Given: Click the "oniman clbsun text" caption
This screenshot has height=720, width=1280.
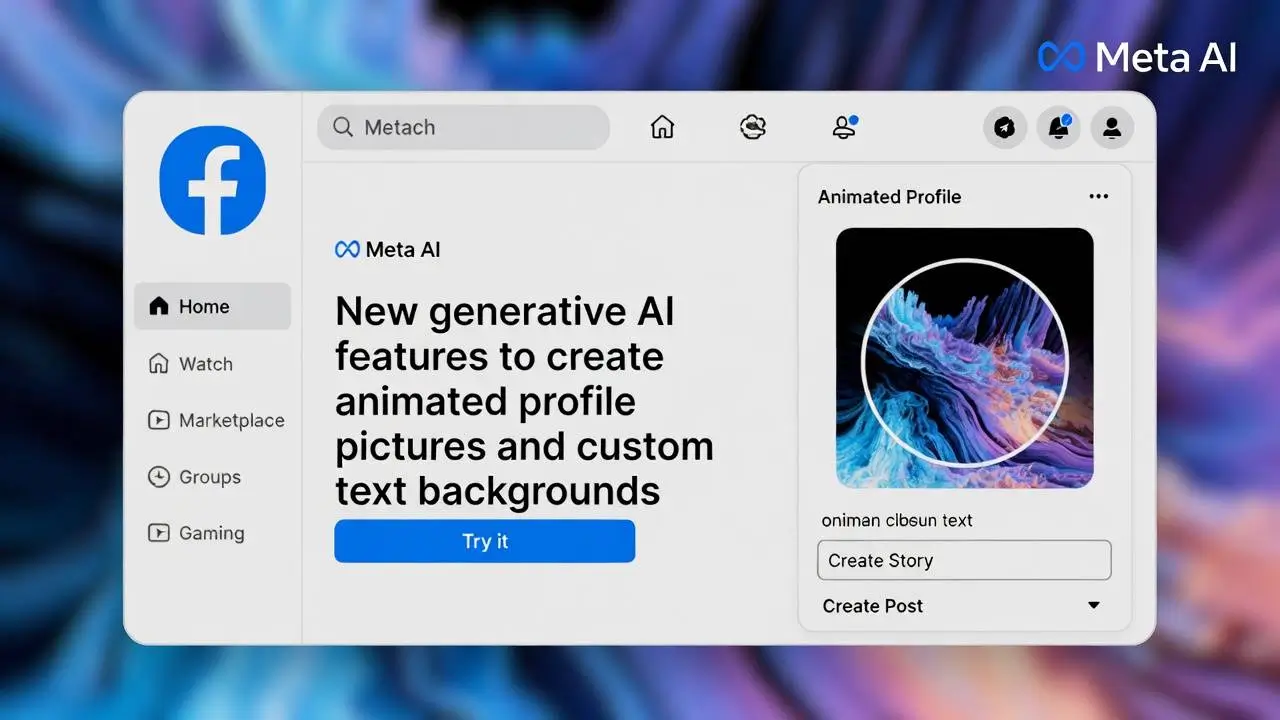Looking at the screenshot, I should coord(897,520).
